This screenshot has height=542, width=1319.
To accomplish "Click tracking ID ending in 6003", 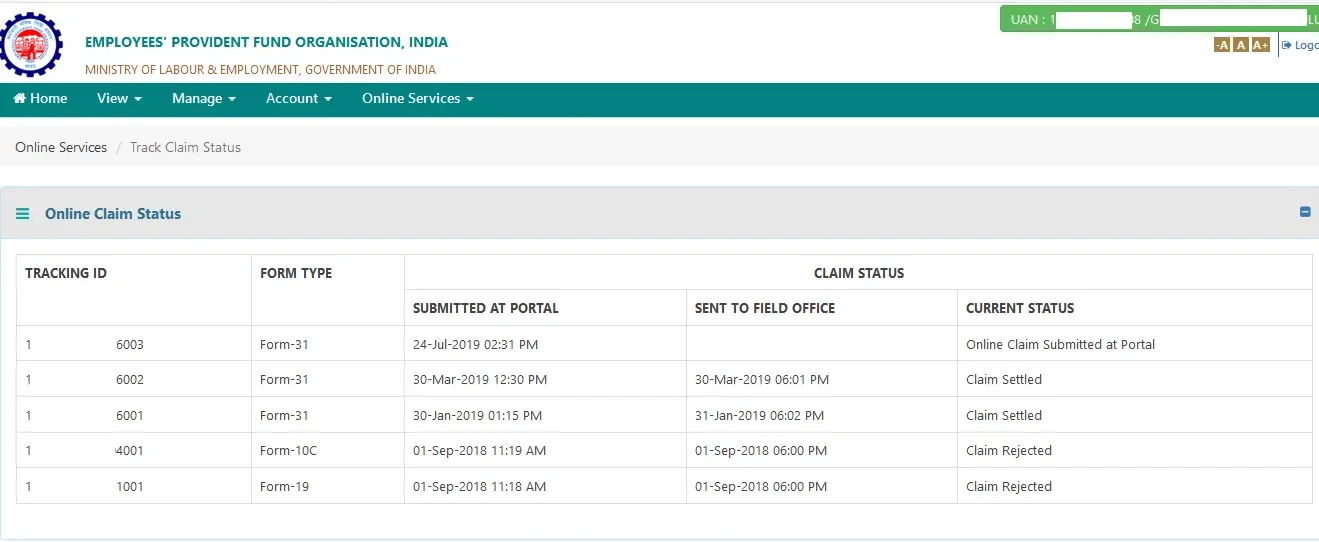I will click(x=85, y=344).
